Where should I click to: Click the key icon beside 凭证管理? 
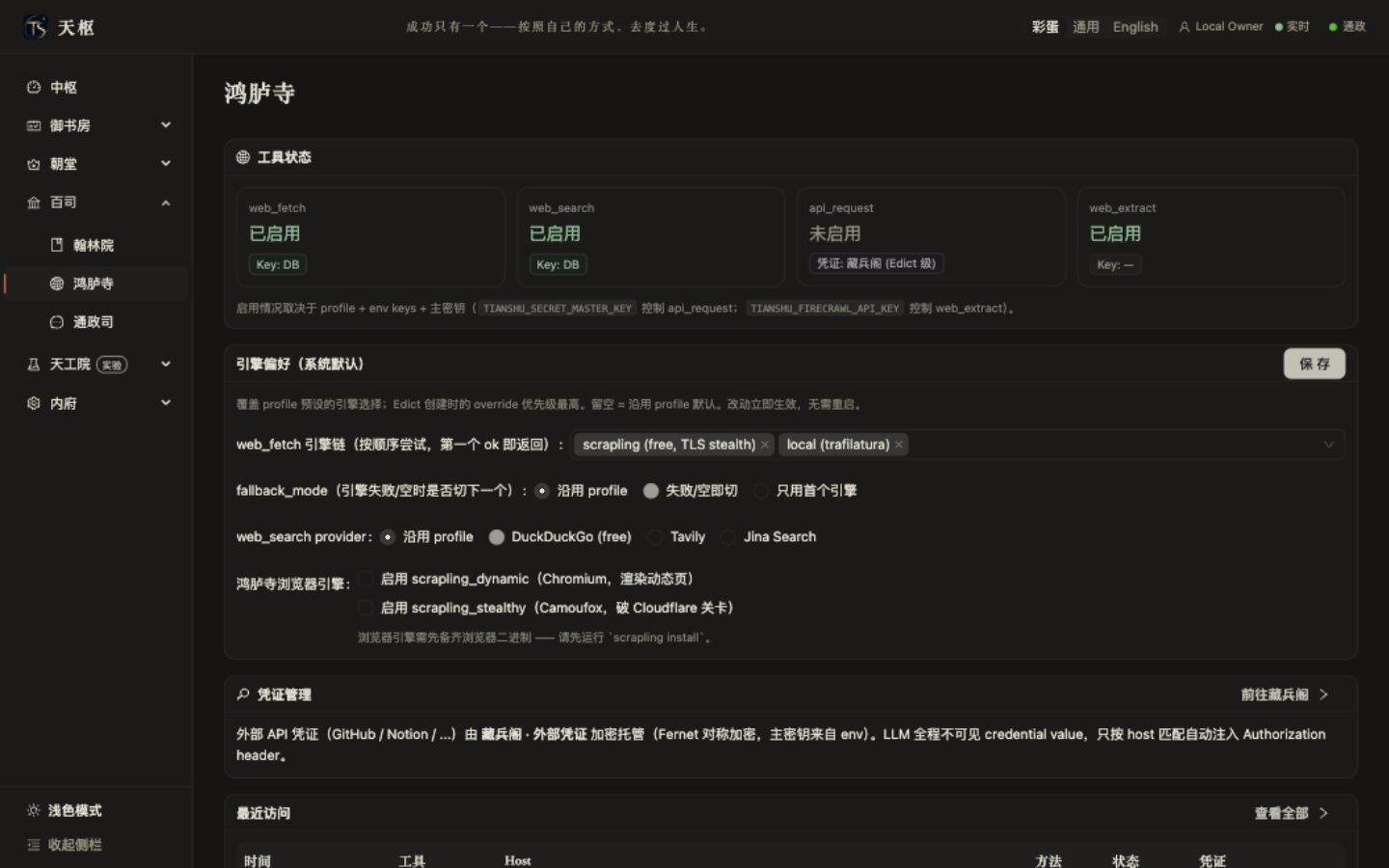point(243,694)
